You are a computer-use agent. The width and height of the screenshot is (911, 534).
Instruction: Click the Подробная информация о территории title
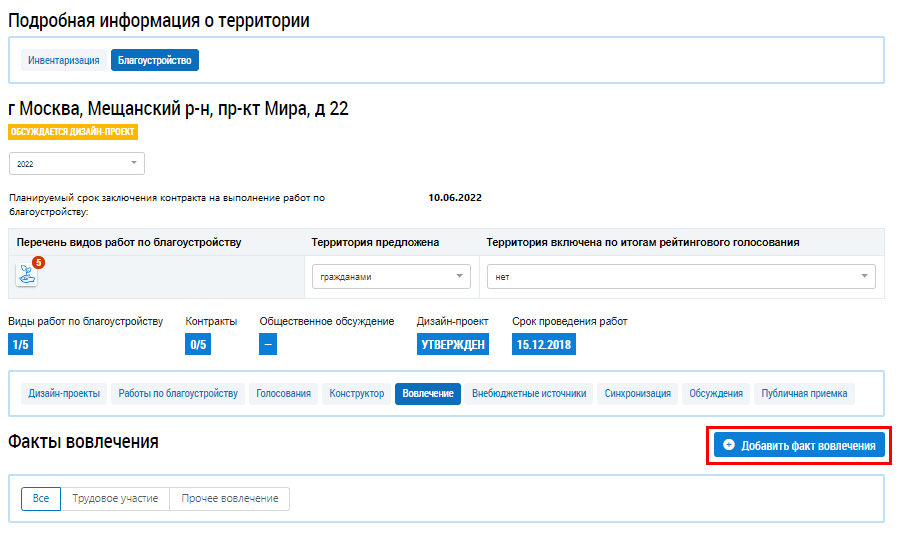tap(159, 20)
